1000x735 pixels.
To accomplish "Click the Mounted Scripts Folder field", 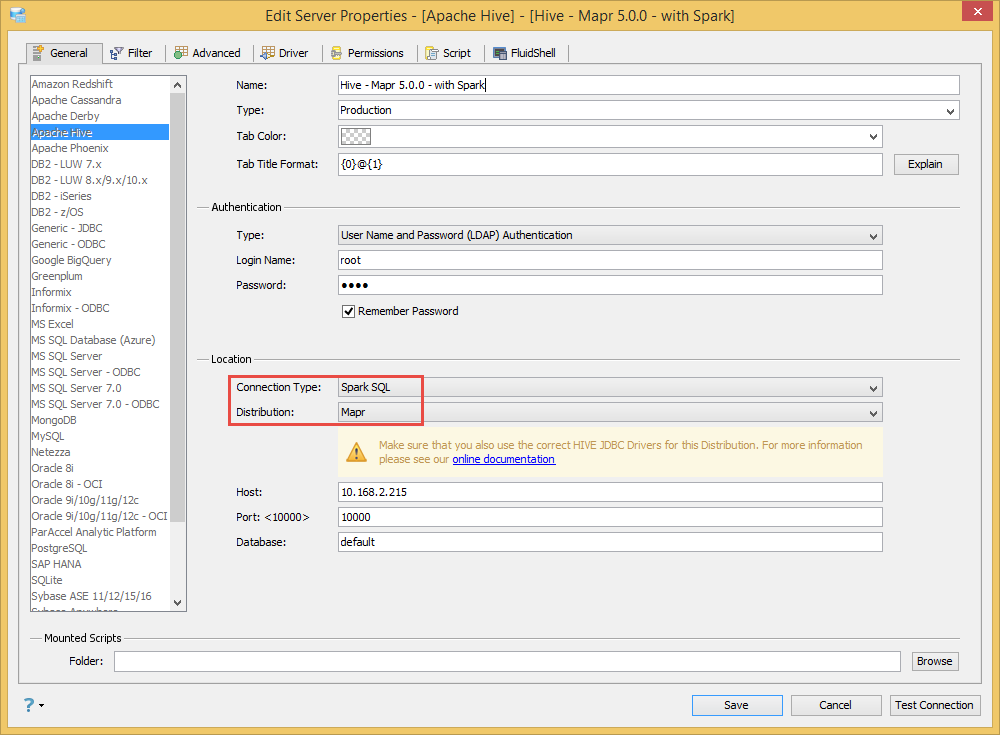I will 507,661.
